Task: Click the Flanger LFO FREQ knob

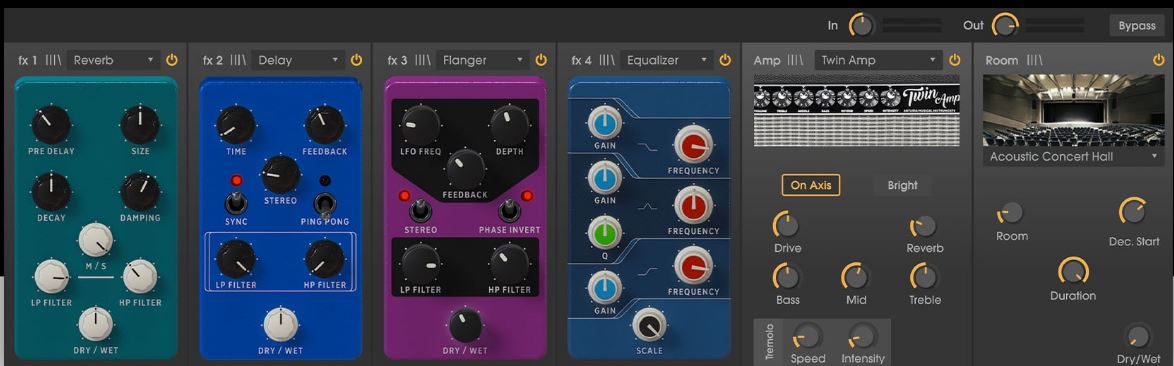Action: tap(420, 125)
